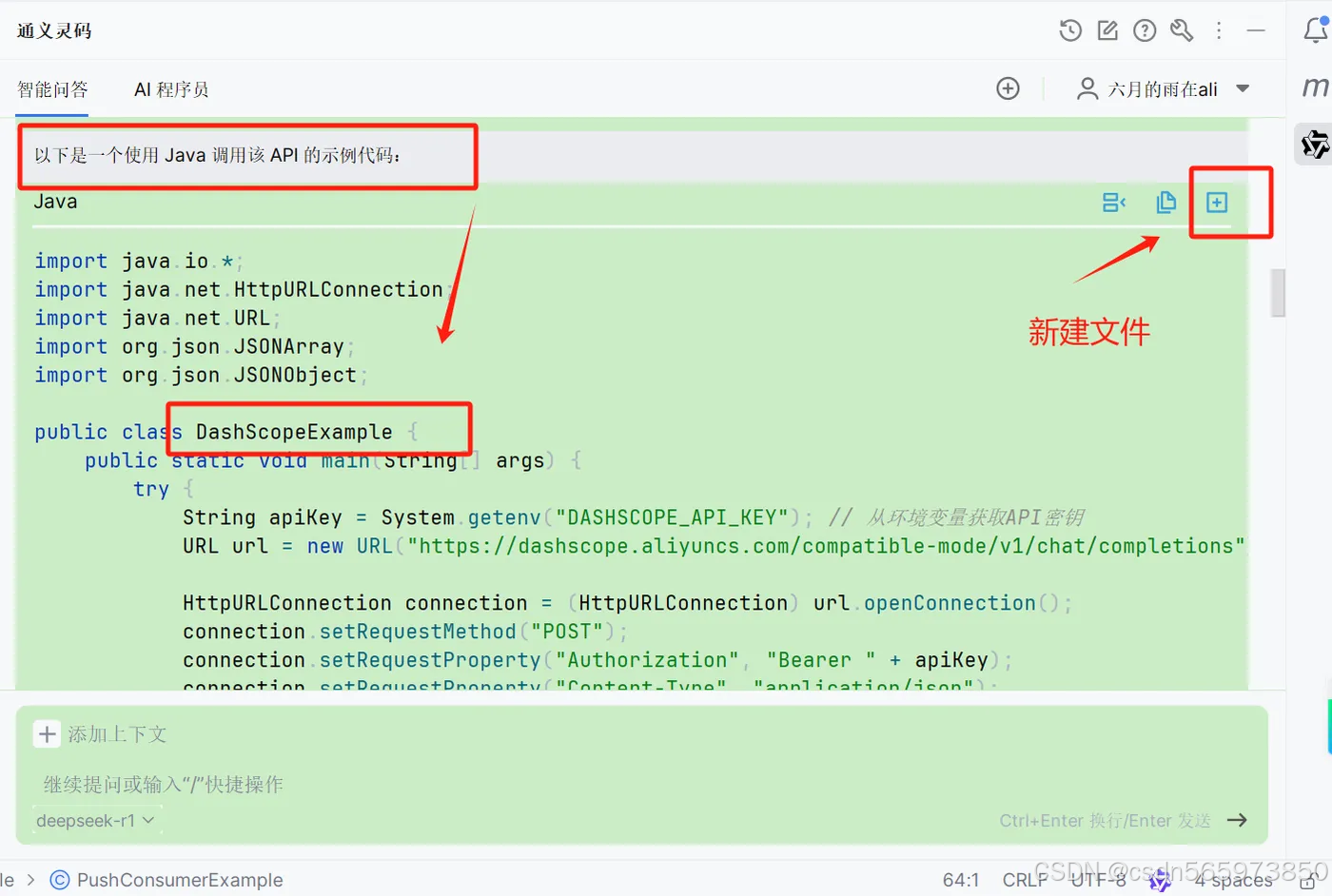The height and width of the screenshot is (896, 1332).
Task: Click the user avatar icon
Action: 1087,88
